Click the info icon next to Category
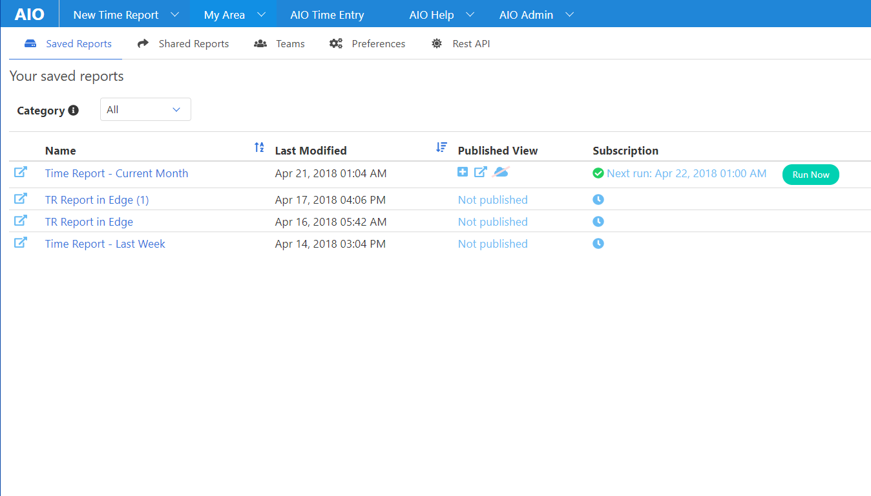Viewport: 871px width, 496px height. pyautogui.click(x=73, y=110)
